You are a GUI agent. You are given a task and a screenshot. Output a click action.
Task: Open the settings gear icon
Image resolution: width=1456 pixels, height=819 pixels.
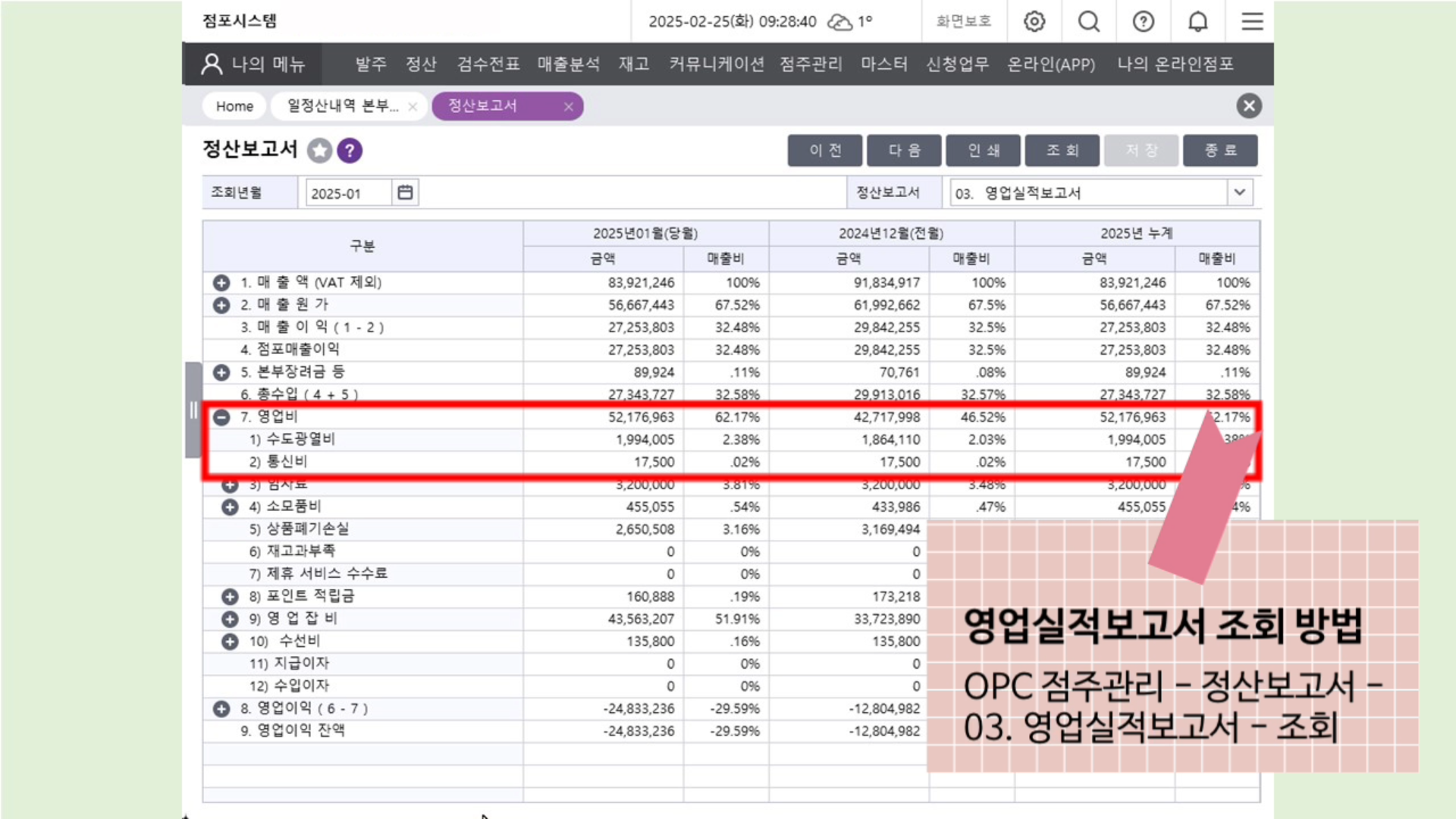[1034, 21]
